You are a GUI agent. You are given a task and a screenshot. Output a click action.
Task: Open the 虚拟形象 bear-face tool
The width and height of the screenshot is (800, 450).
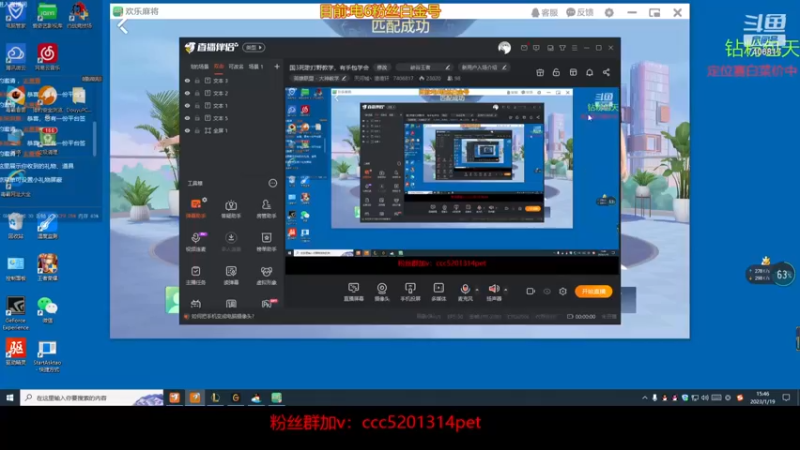[266, 274]
